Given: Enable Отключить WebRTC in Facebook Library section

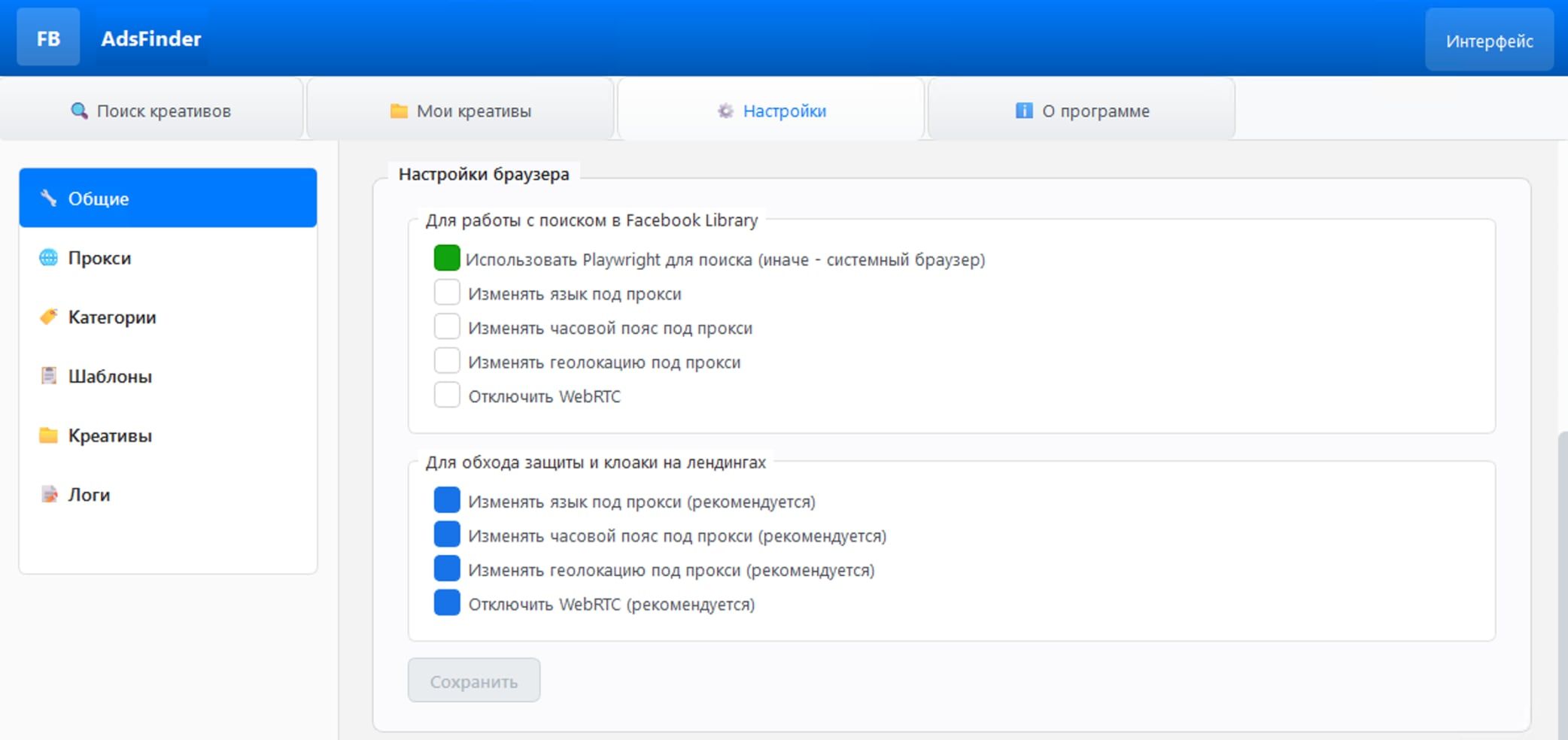Looking at the screenshot, I should click(x=447, y=395).
